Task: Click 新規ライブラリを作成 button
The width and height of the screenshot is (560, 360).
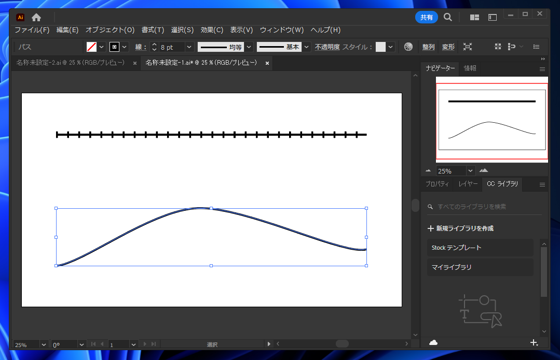Action: 460,228
